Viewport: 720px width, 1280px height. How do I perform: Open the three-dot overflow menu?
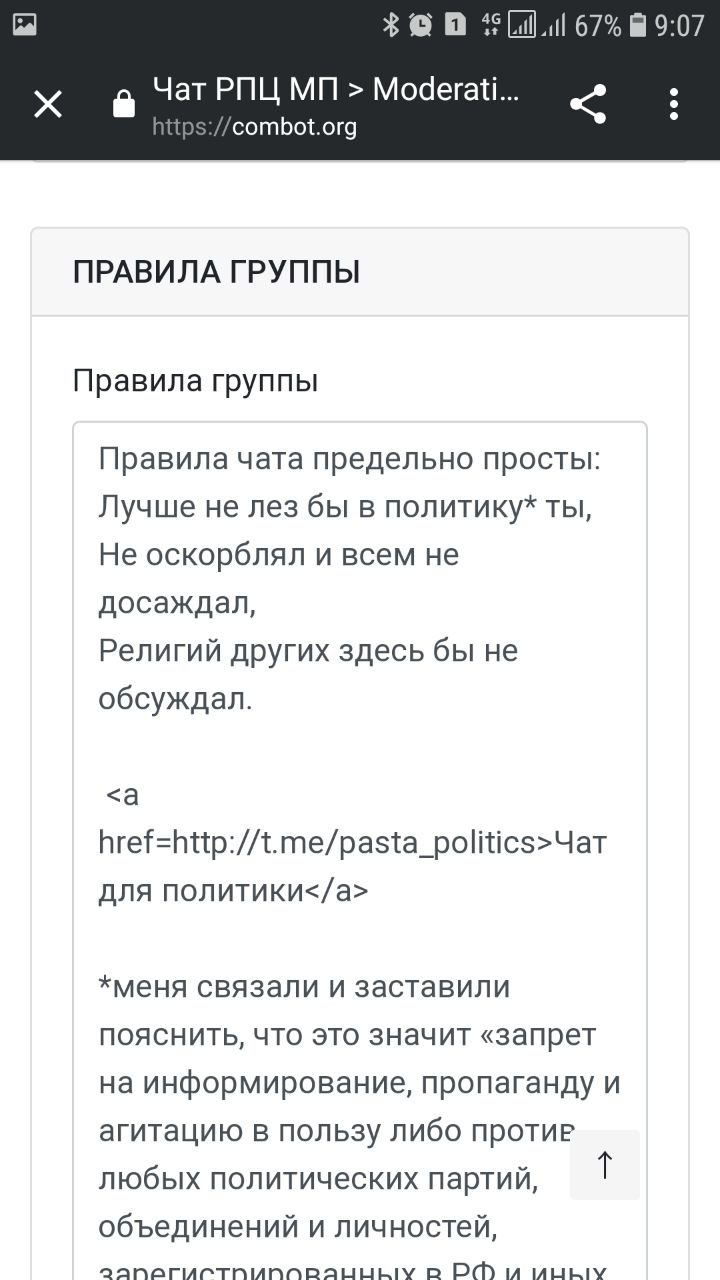[x=674, y=104]
